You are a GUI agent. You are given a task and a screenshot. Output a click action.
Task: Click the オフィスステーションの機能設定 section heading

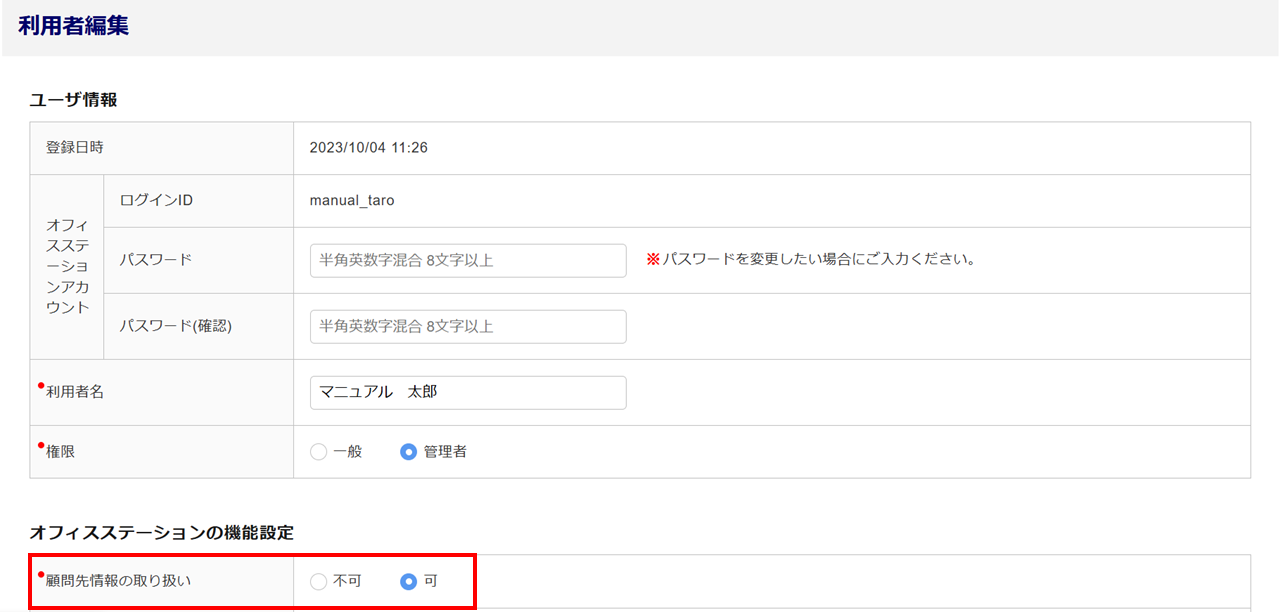(x=161, y=533)
